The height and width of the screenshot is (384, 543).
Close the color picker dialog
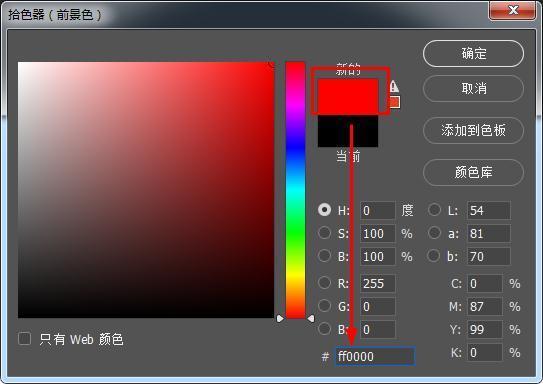coord(513,10)
